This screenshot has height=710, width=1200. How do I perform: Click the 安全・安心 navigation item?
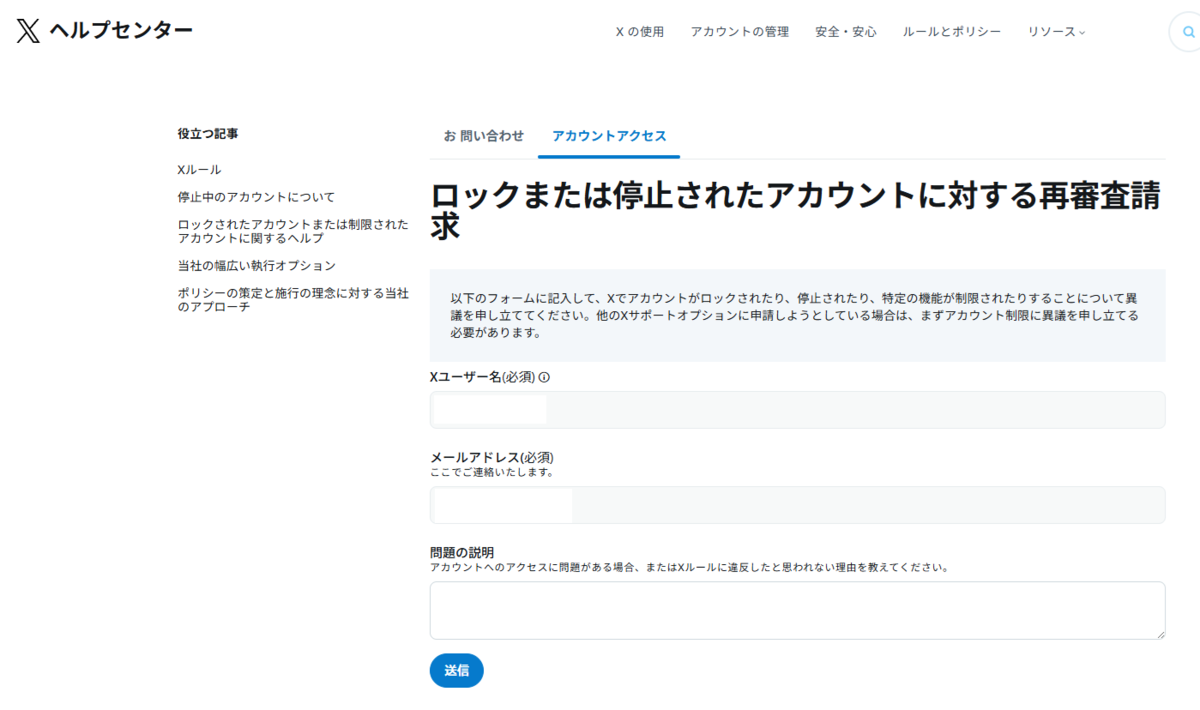(x=845, y=31)
